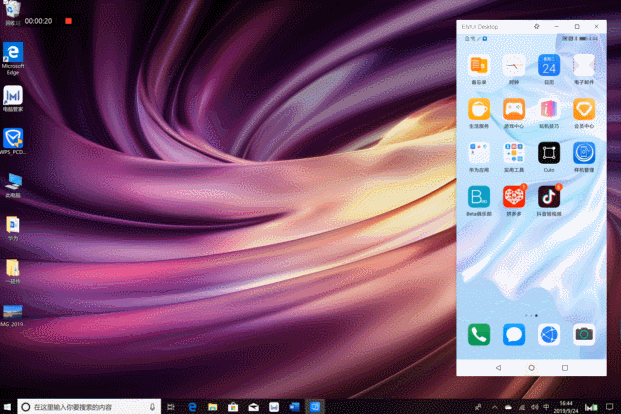
Task: Open the Member Center diamond app
Action: [x=584, y=109]
